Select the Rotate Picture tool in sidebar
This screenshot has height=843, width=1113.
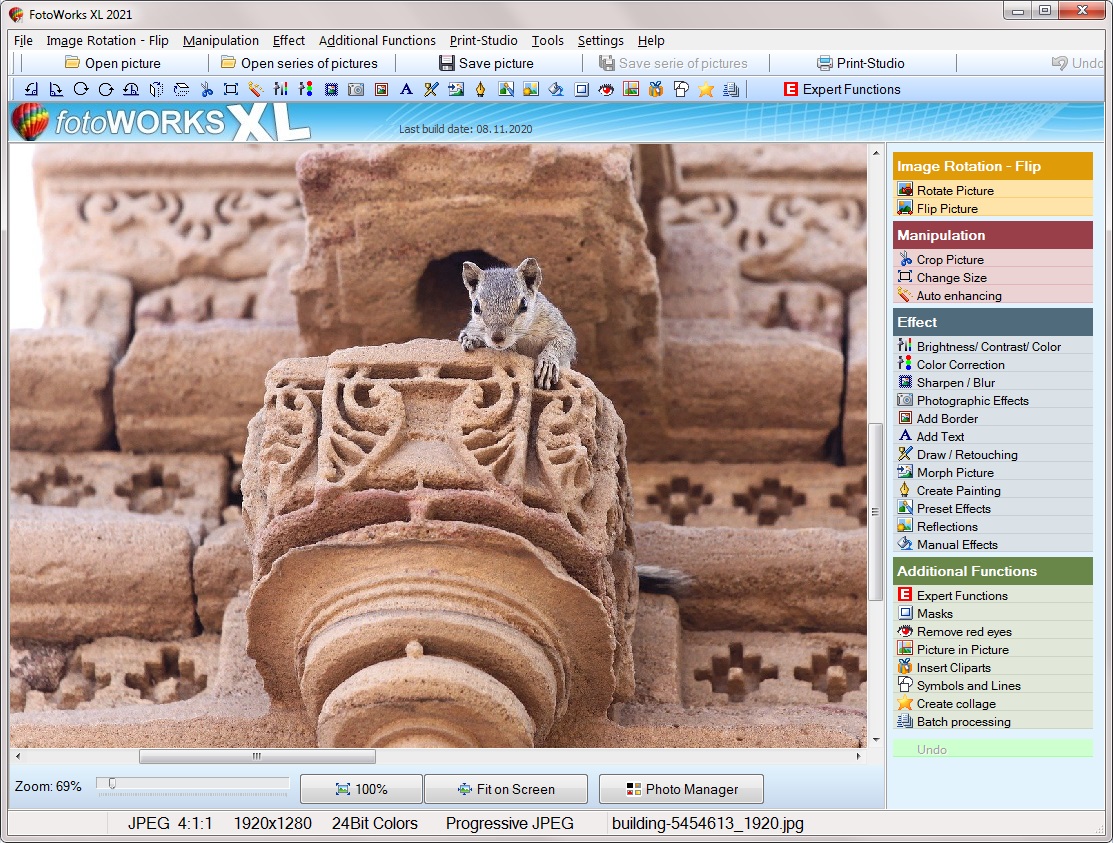tap(948, 190)
